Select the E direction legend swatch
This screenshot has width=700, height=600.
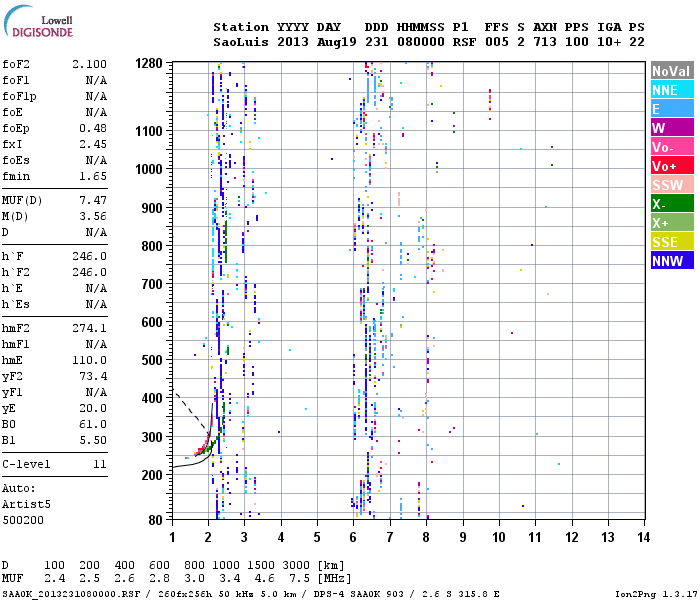click(672, 109)
